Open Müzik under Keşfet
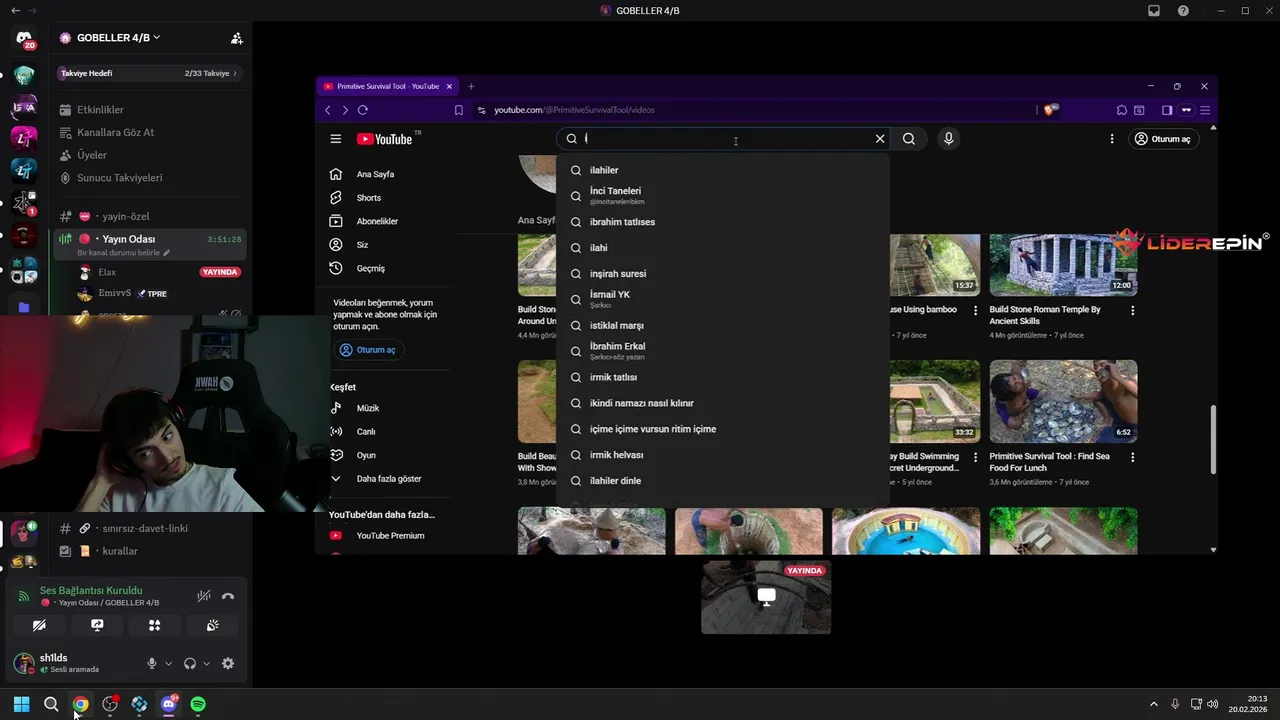This screenshot has width=1280, height=720. coord(368,408)
